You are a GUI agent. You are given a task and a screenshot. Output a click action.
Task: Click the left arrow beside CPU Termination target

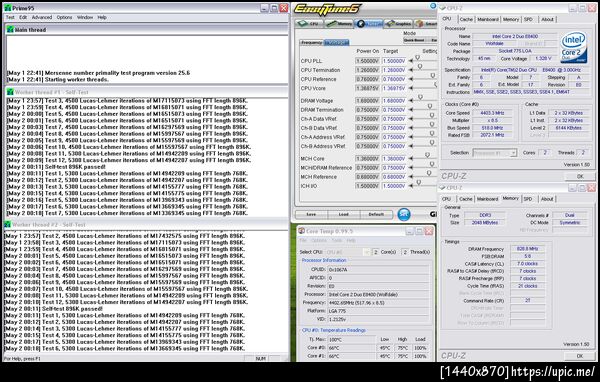point(411,70)
